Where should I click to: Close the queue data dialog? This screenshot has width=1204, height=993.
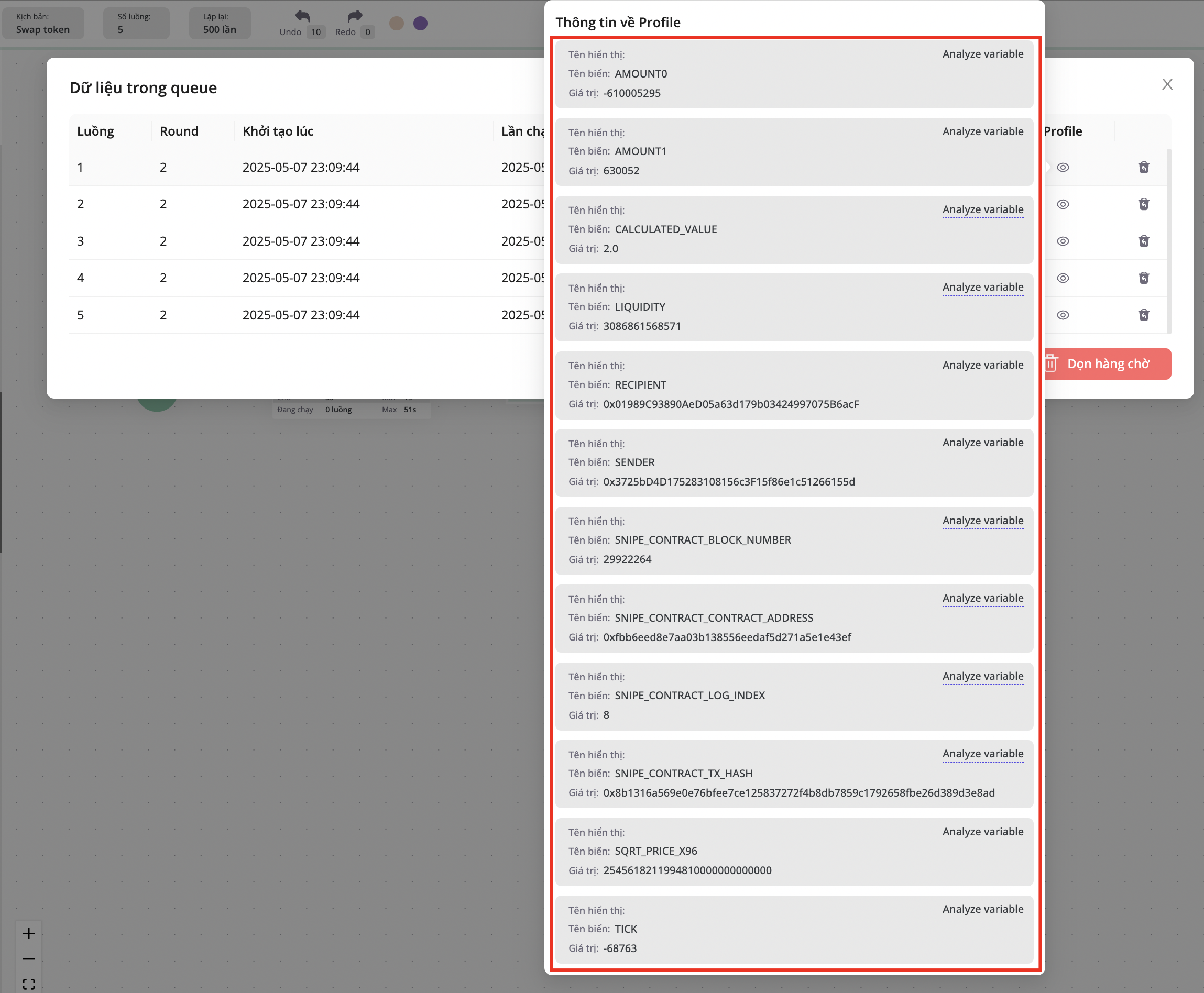point(1167,84)
